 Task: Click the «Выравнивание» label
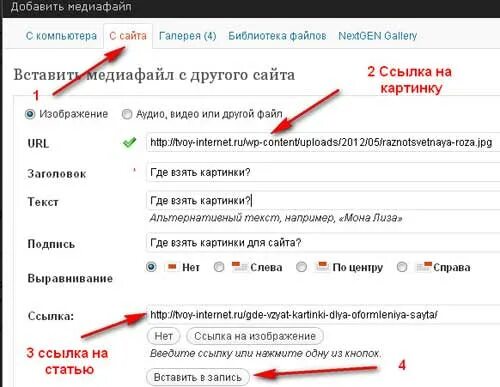coord(70,278)
